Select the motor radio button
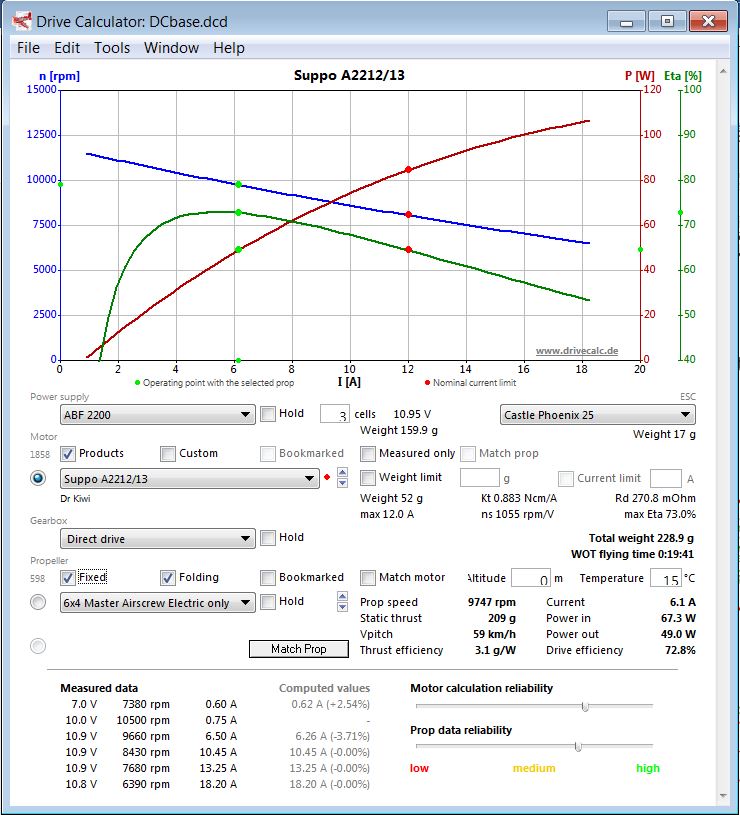 (x=38, y=479)
